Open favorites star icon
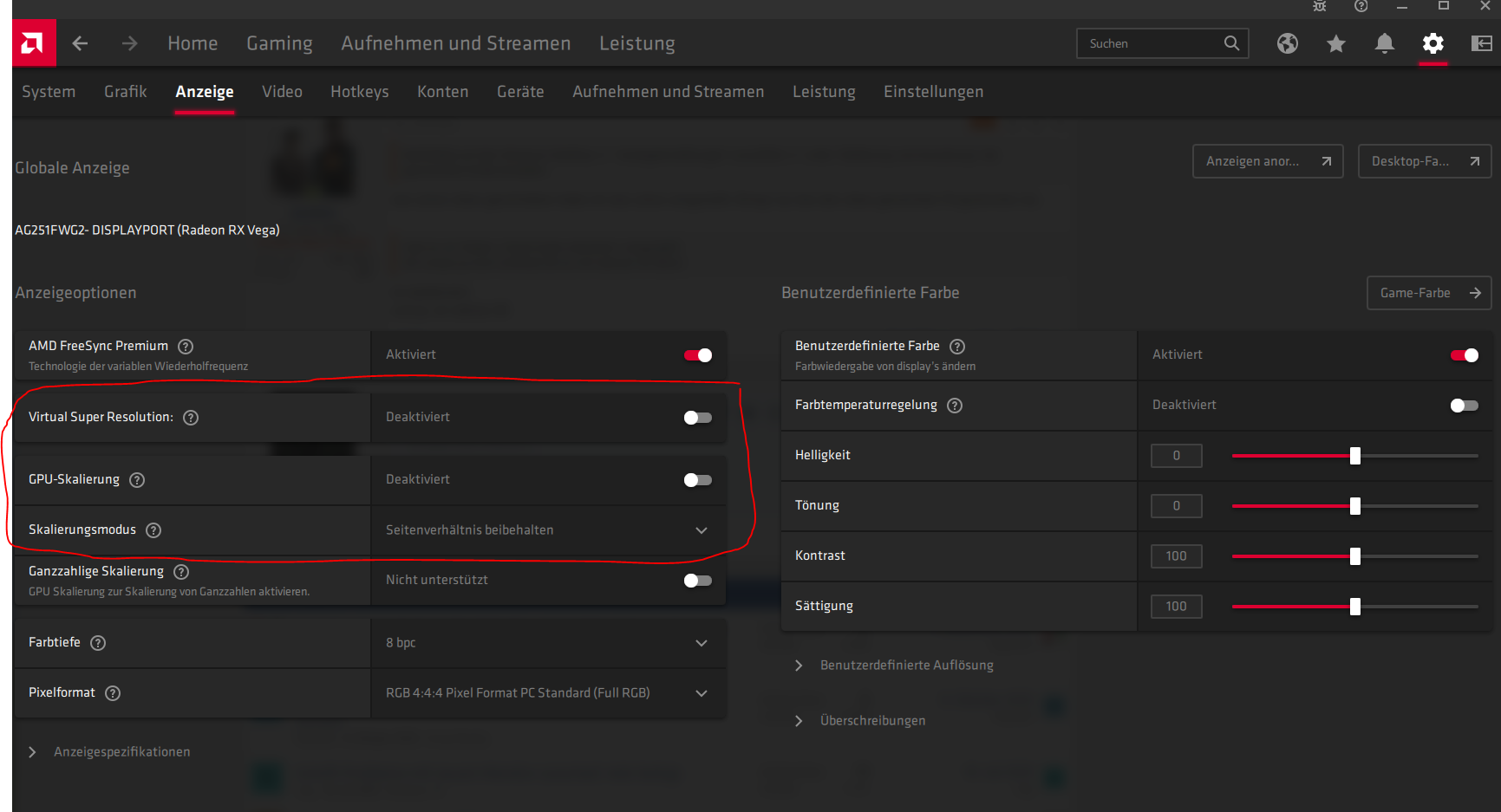 (x=1336, y=43)
